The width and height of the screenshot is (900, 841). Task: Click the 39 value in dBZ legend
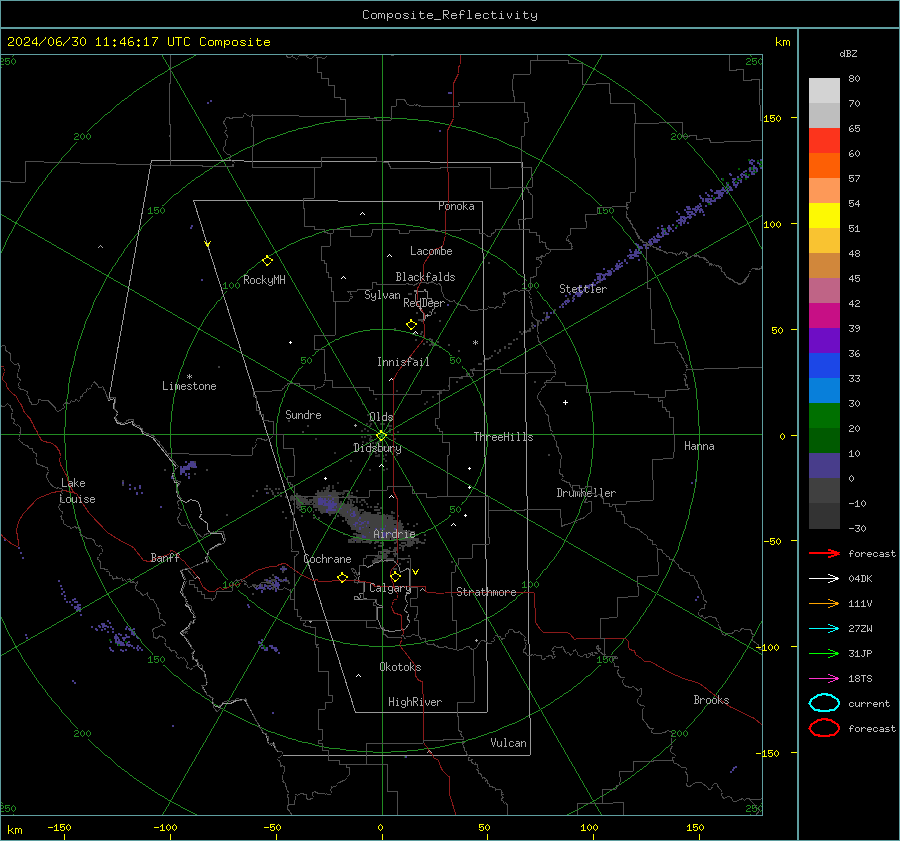(854, 328)
